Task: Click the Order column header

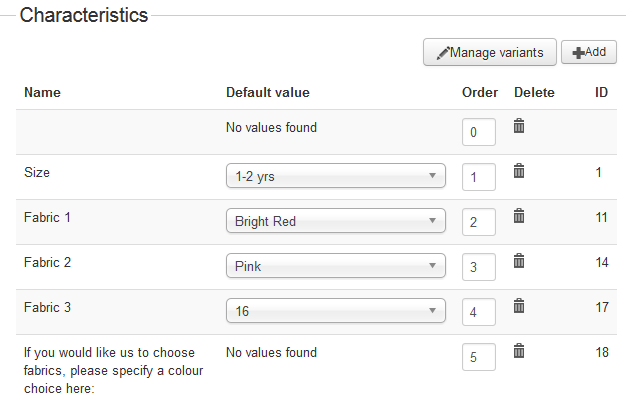Action: (479, 92)
